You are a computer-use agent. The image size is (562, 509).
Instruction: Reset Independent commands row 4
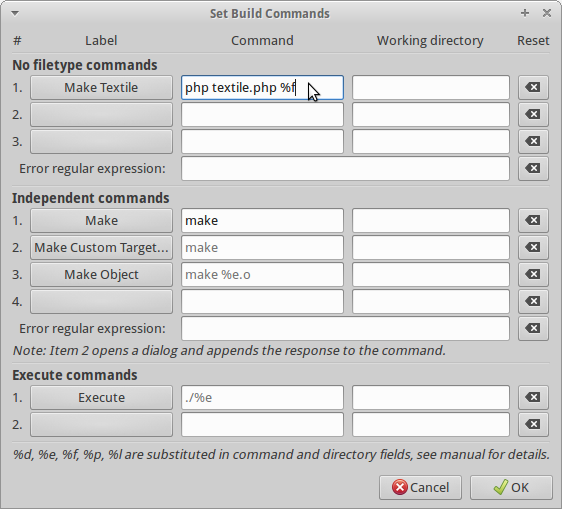point(533,301)
